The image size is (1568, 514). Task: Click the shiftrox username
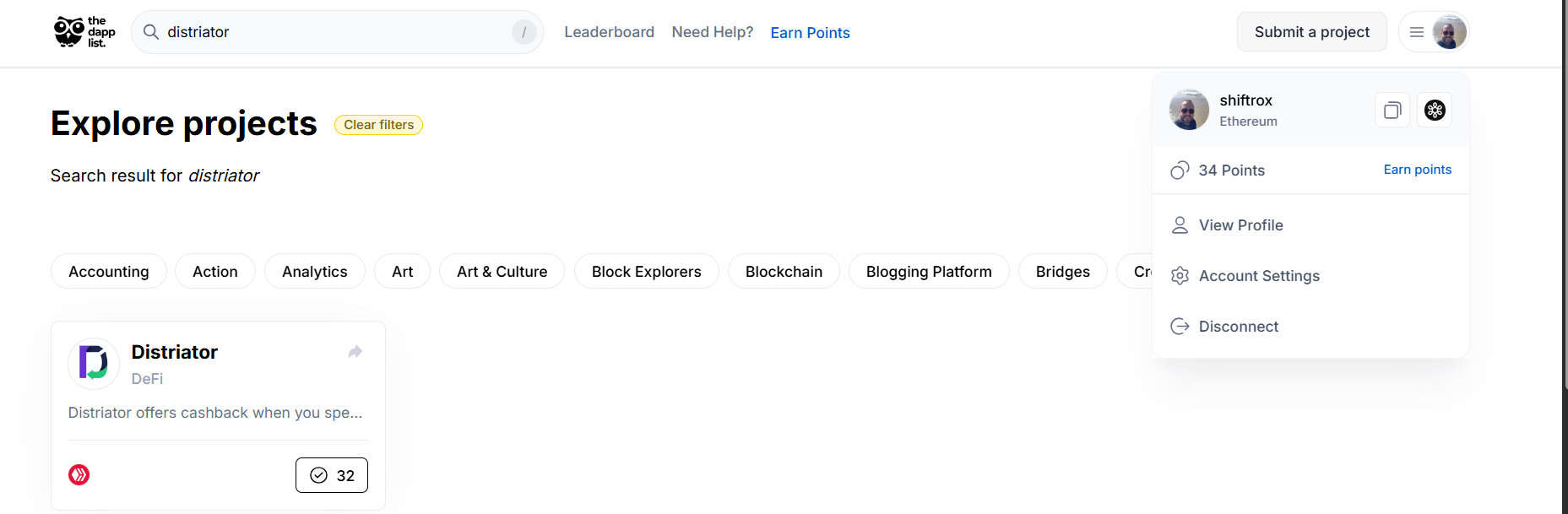click(1245, 100)
